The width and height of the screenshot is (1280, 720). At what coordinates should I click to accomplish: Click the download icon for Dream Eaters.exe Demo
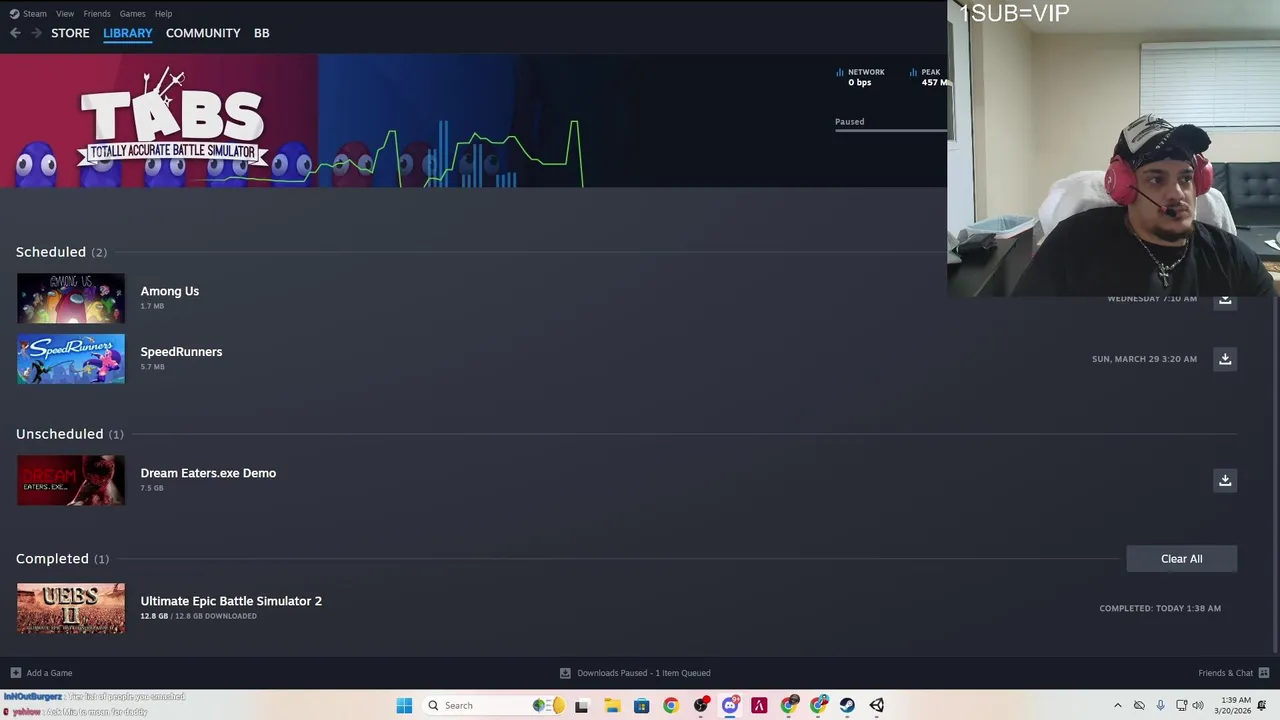1225,480
